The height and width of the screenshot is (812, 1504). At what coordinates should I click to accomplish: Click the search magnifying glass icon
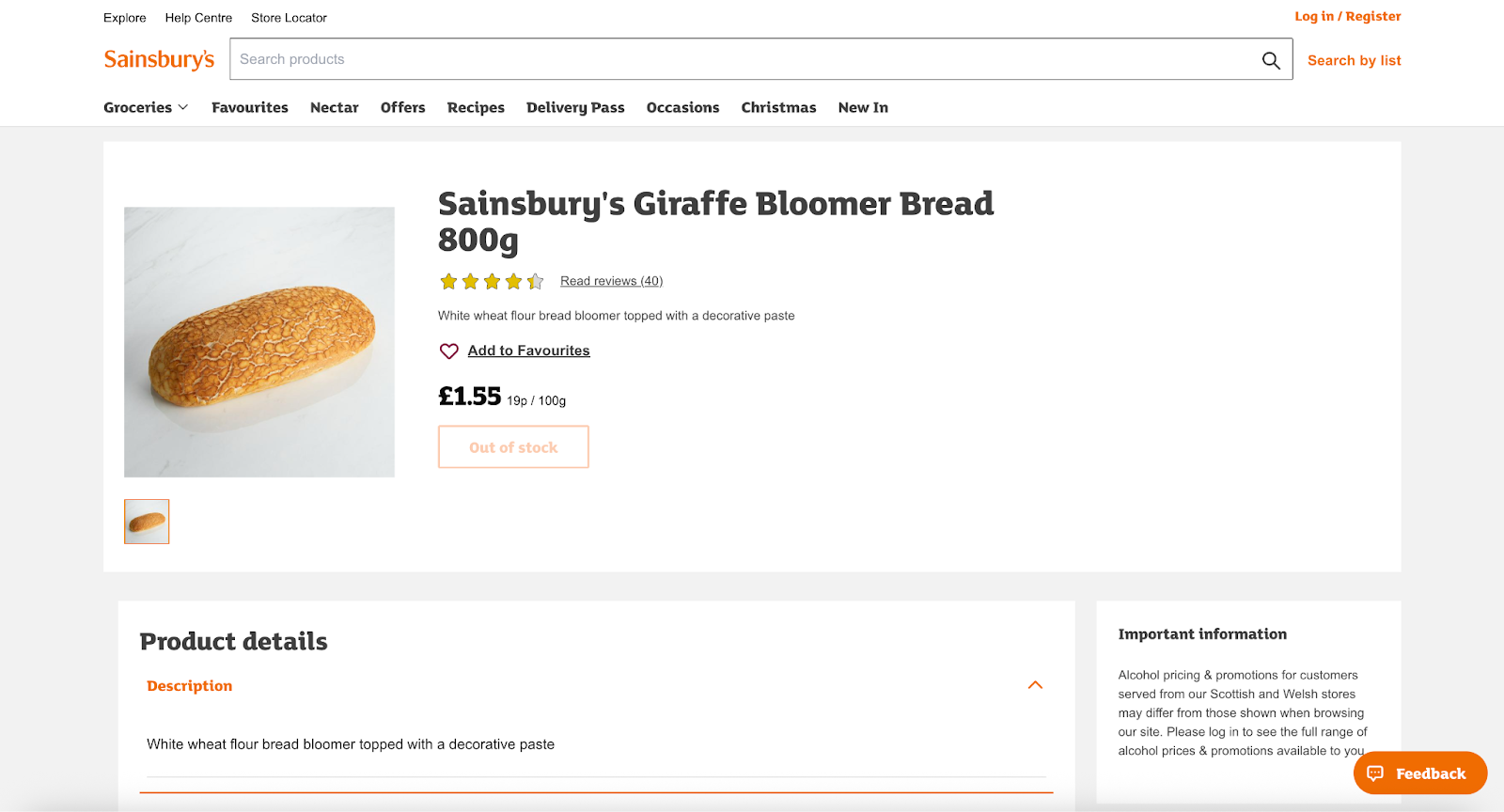[1270, 59]
